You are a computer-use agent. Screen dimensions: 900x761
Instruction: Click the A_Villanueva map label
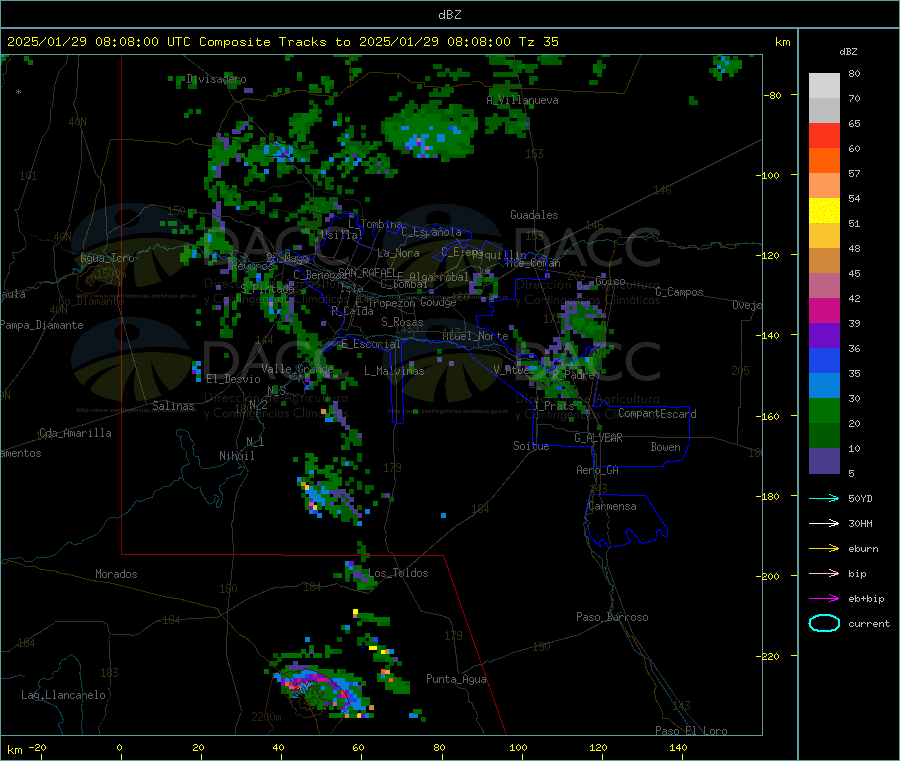coord(522,100)
